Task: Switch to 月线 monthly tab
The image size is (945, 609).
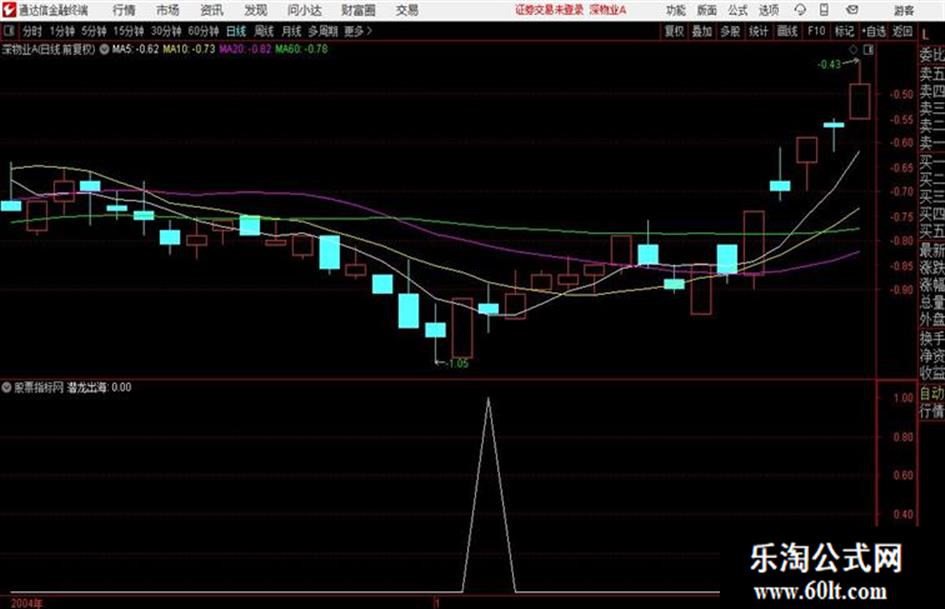Action: pos(292,31)
